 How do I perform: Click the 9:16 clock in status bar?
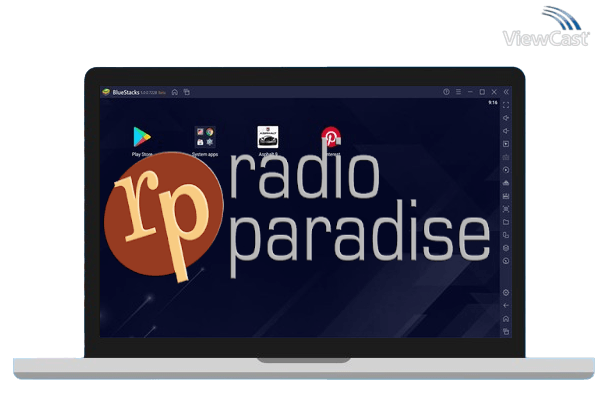tap(493, 103)
